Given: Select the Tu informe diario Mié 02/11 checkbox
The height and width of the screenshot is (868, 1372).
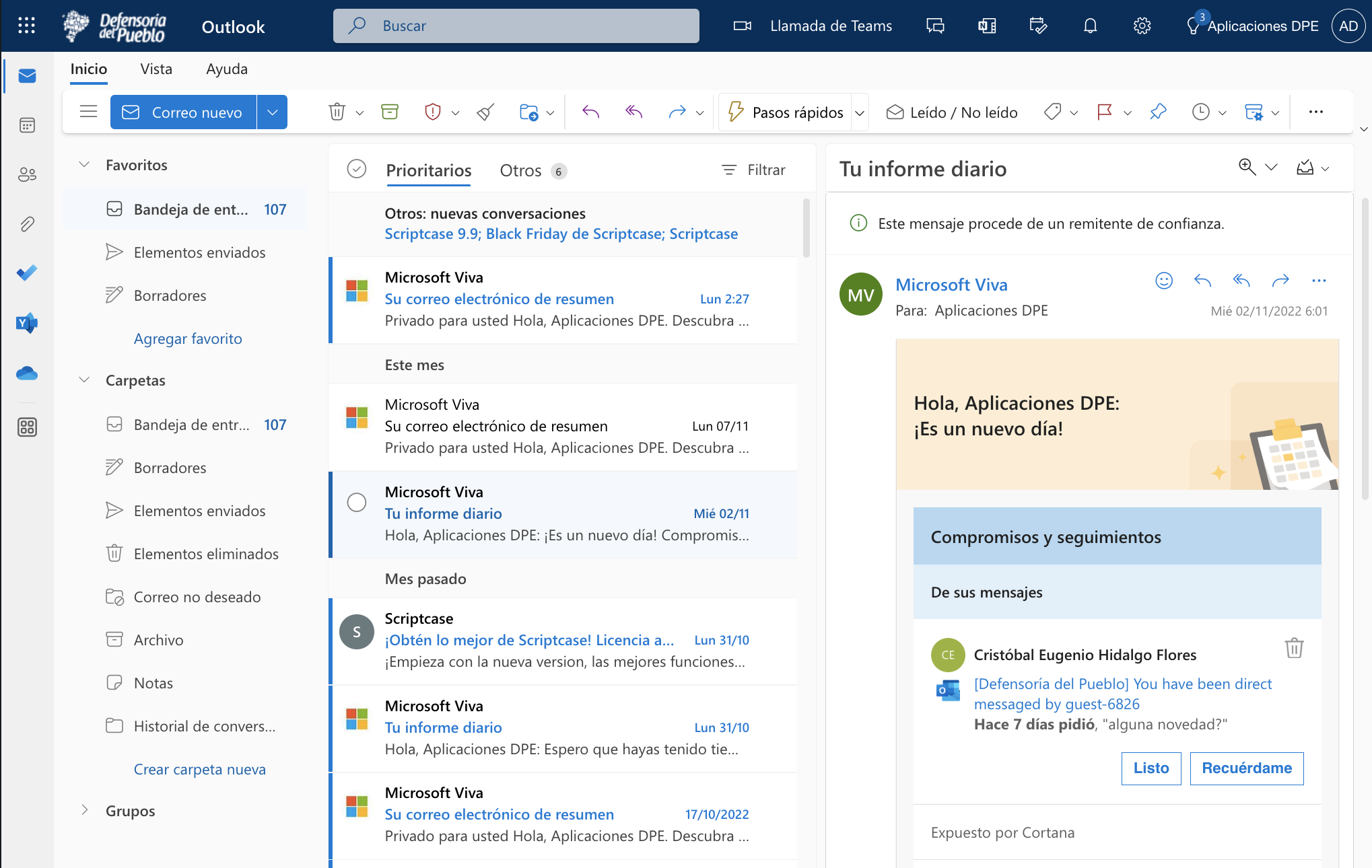Looking at the screenshot, I should point(357,503).
